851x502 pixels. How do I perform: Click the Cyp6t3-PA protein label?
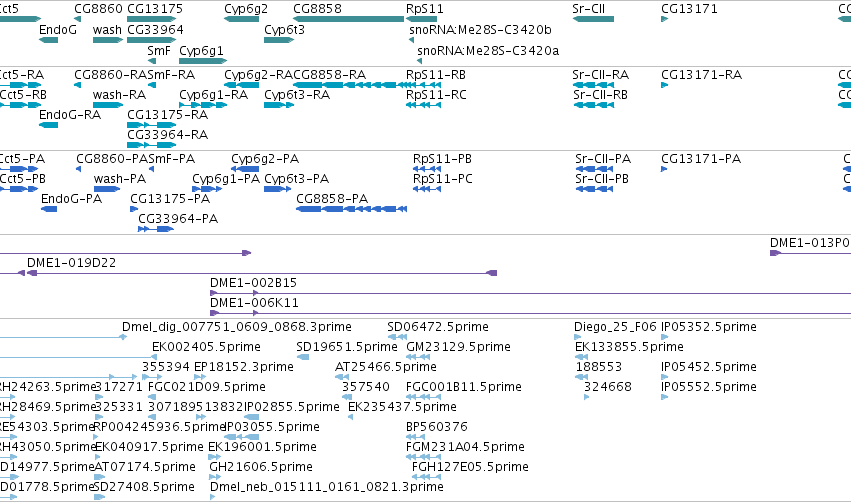coord(296,179)
